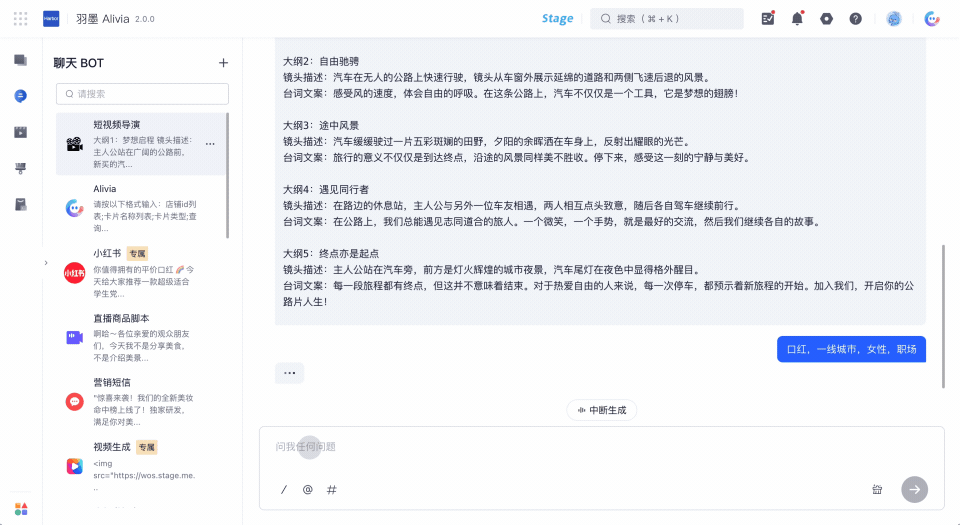Open the saved documents sidebar icon
The height and width of the screenshot is (525, 960).
coord(20,204)
